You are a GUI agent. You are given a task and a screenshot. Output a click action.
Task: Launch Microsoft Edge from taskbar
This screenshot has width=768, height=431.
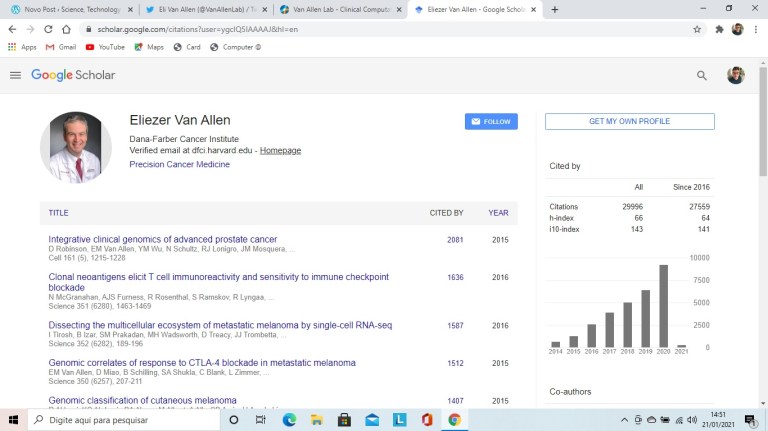click(289, 420)
